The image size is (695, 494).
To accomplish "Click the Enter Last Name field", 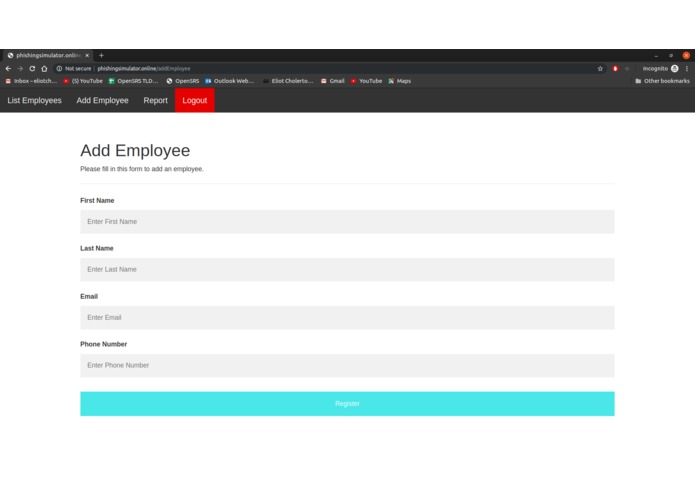I will click(347, 269).
